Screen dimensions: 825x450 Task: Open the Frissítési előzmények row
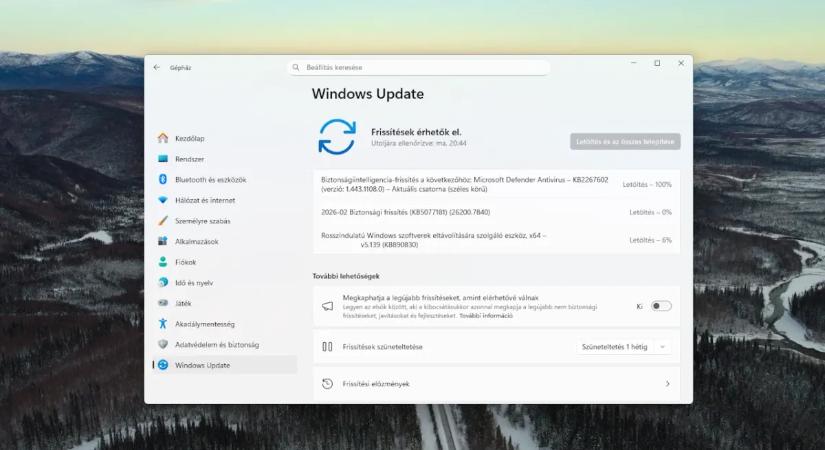pyautogui.click(x=497, y=384)
